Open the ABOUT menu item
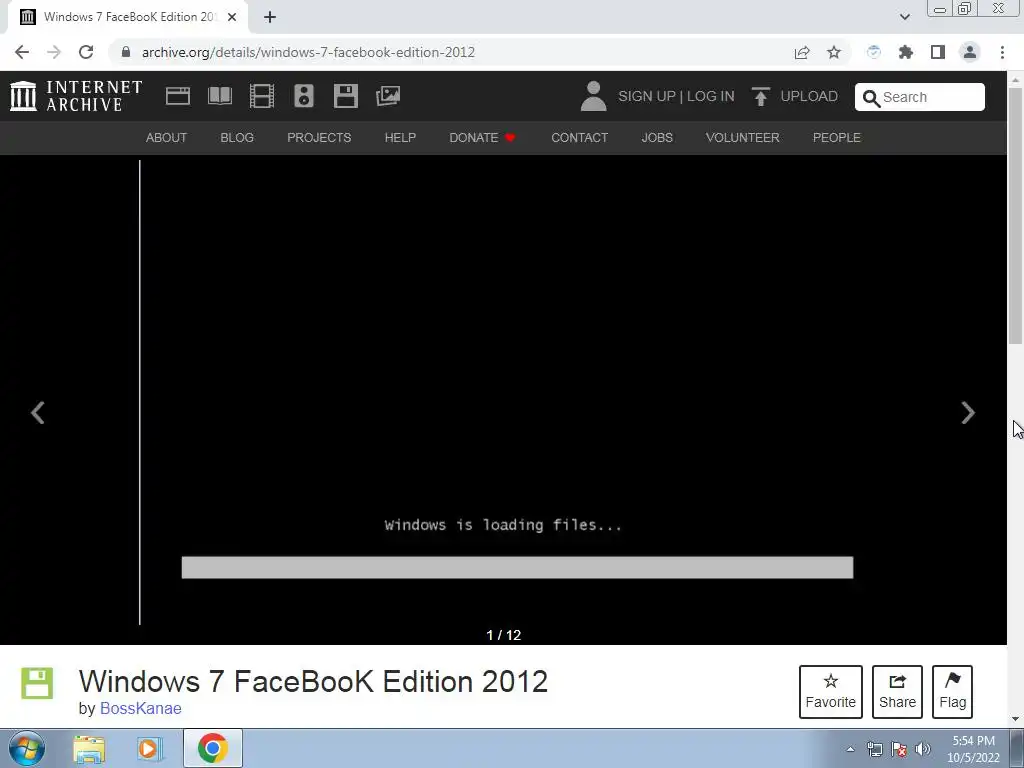The width and height of the screenshot is (1024, 768). click(166, 138)
